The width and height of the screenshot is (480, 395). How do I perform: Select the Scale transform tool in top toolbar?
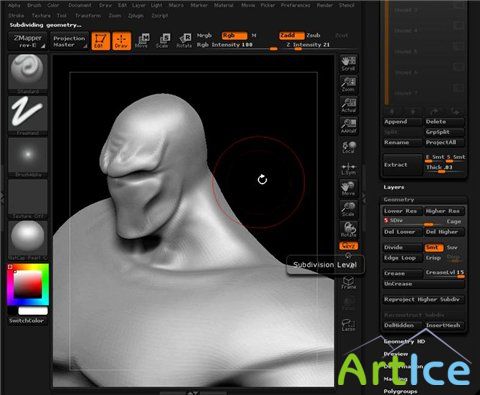click(x=163, y=41)
